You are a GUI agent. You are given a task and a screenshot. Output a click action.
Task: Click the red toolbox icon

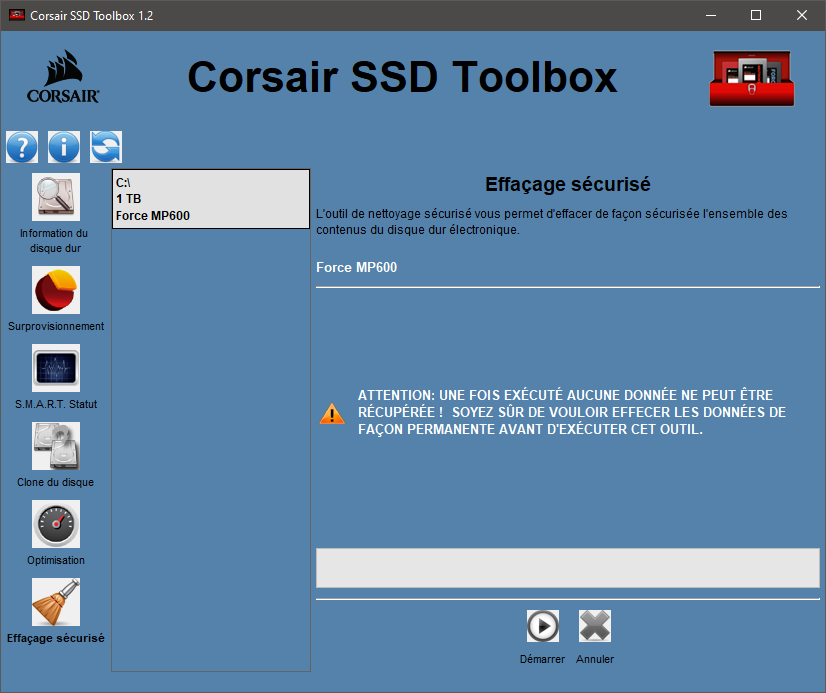coord(752,78)
